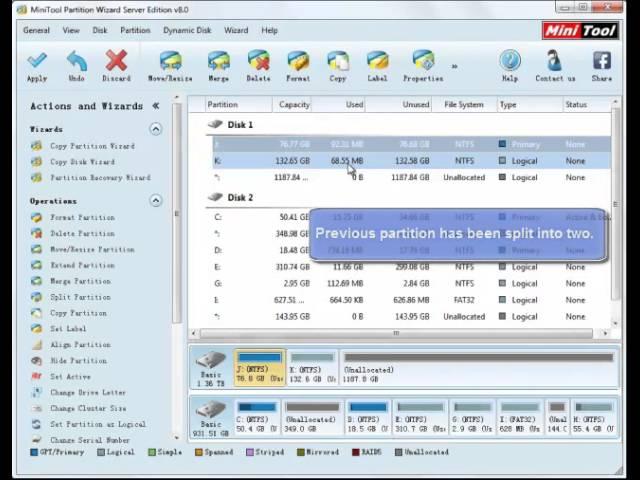Open the Label toolbar tool
The width and height of the screenshot is (640, 480).
coord(377,67)
